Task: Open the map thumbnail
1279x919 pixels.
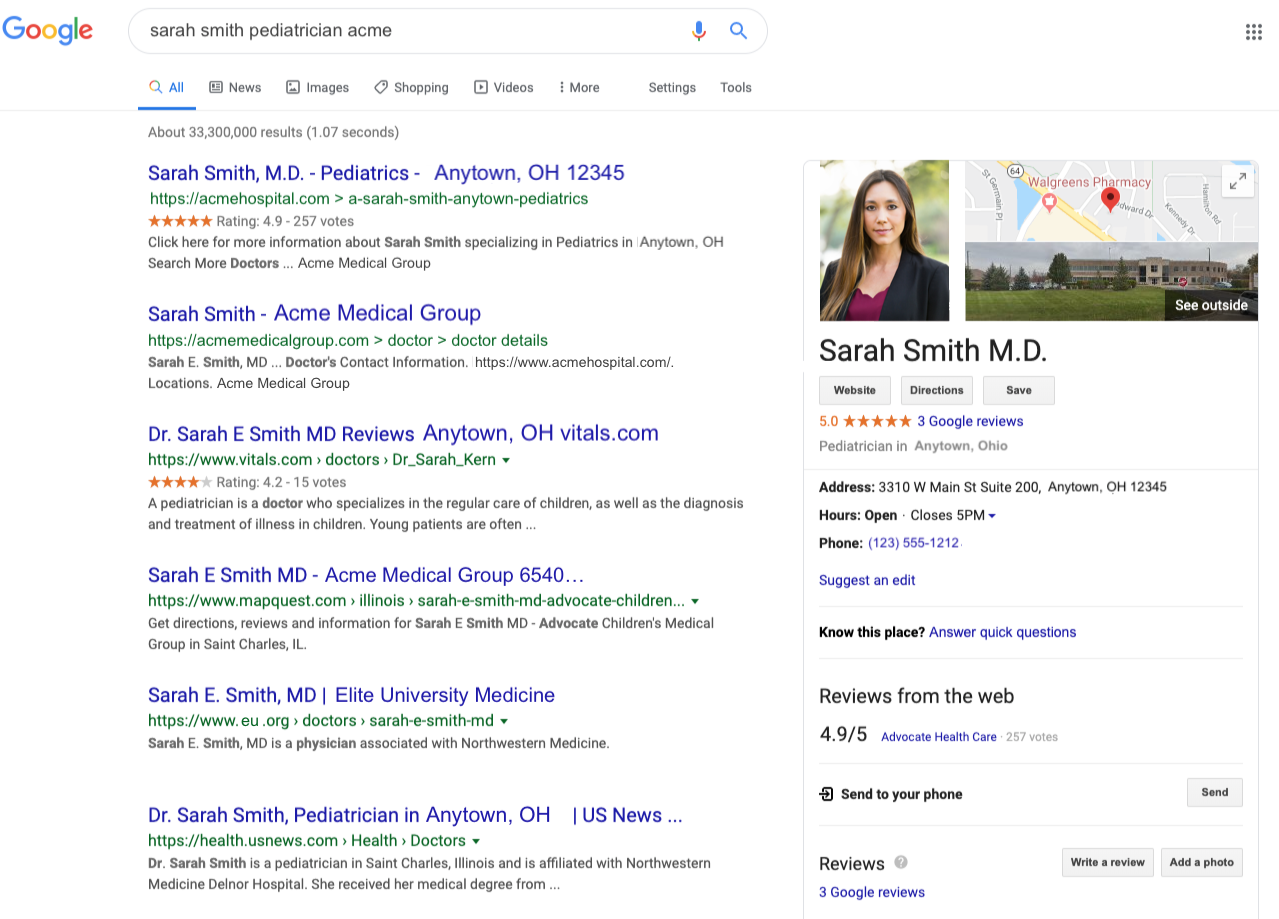Action: pos(1111,200)
